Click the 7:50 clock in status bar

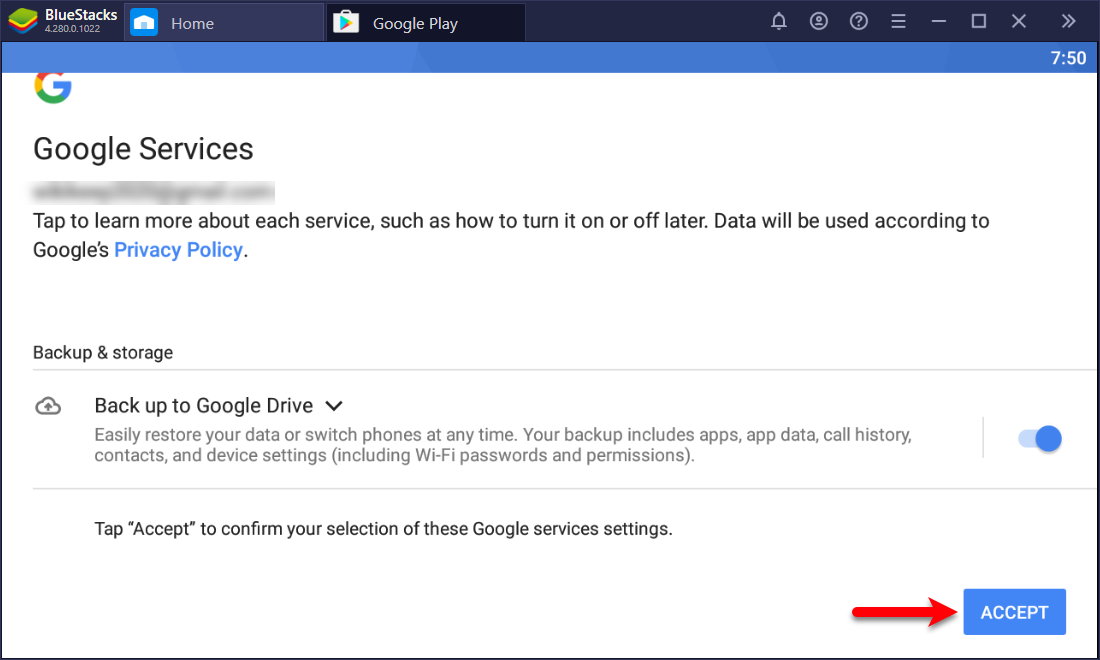[1068, 58]
